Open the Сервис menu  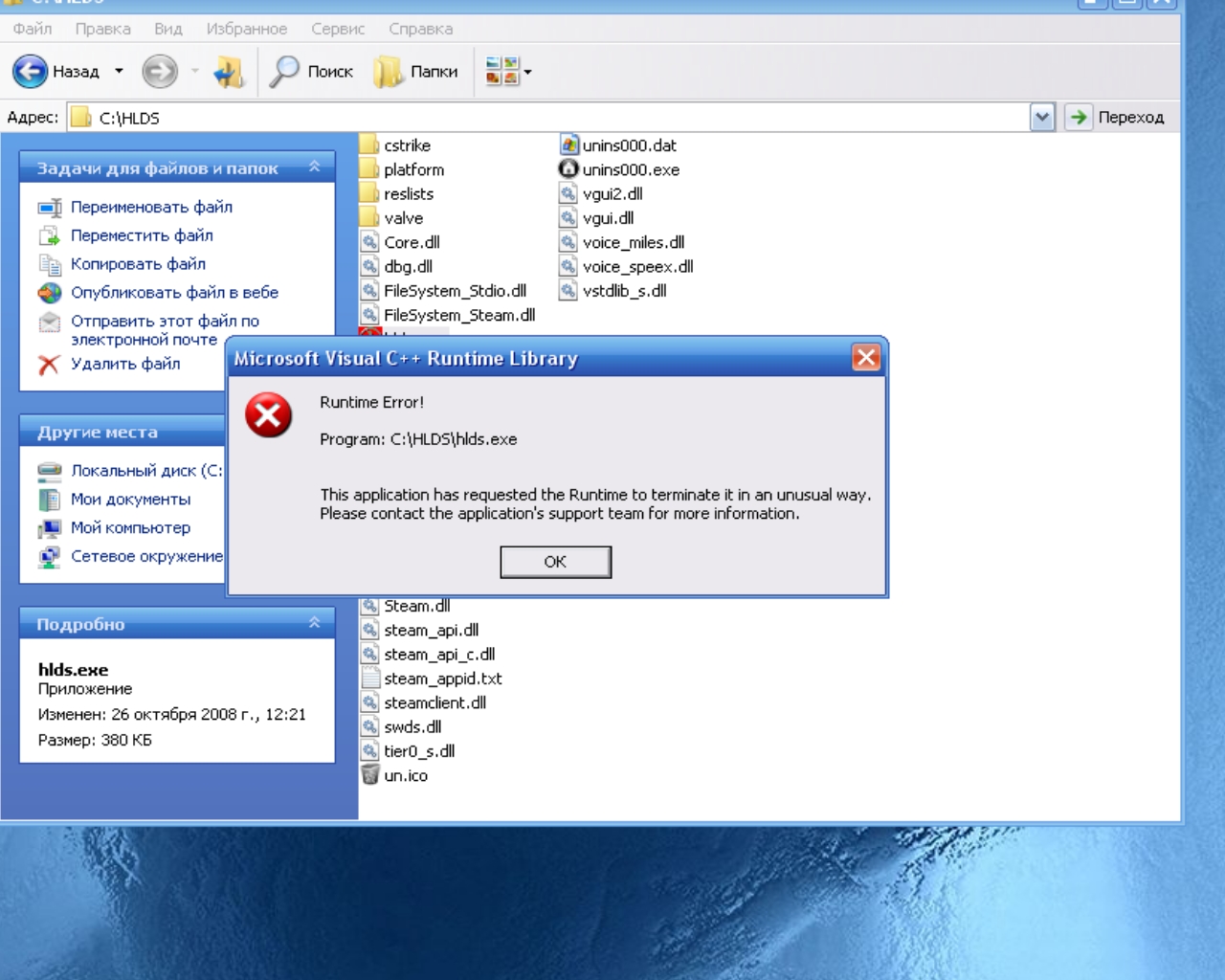[x=338, y=29]
